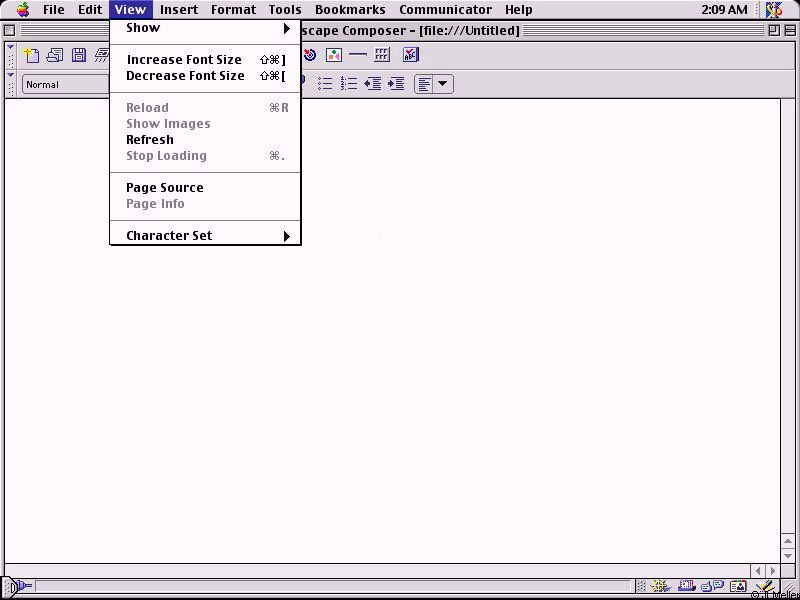Open the Character Set submenu
The image size is (800, 600).
point(205,236)
